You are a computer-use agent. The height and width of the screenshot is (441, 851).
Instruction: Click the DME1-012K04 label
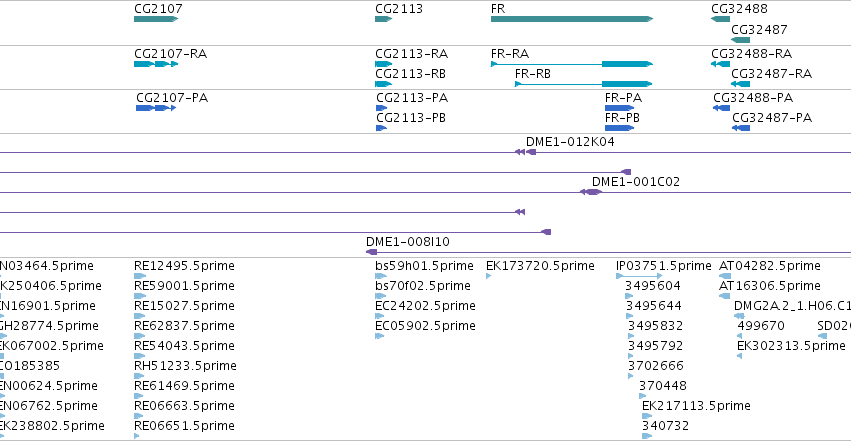[570, 142]
